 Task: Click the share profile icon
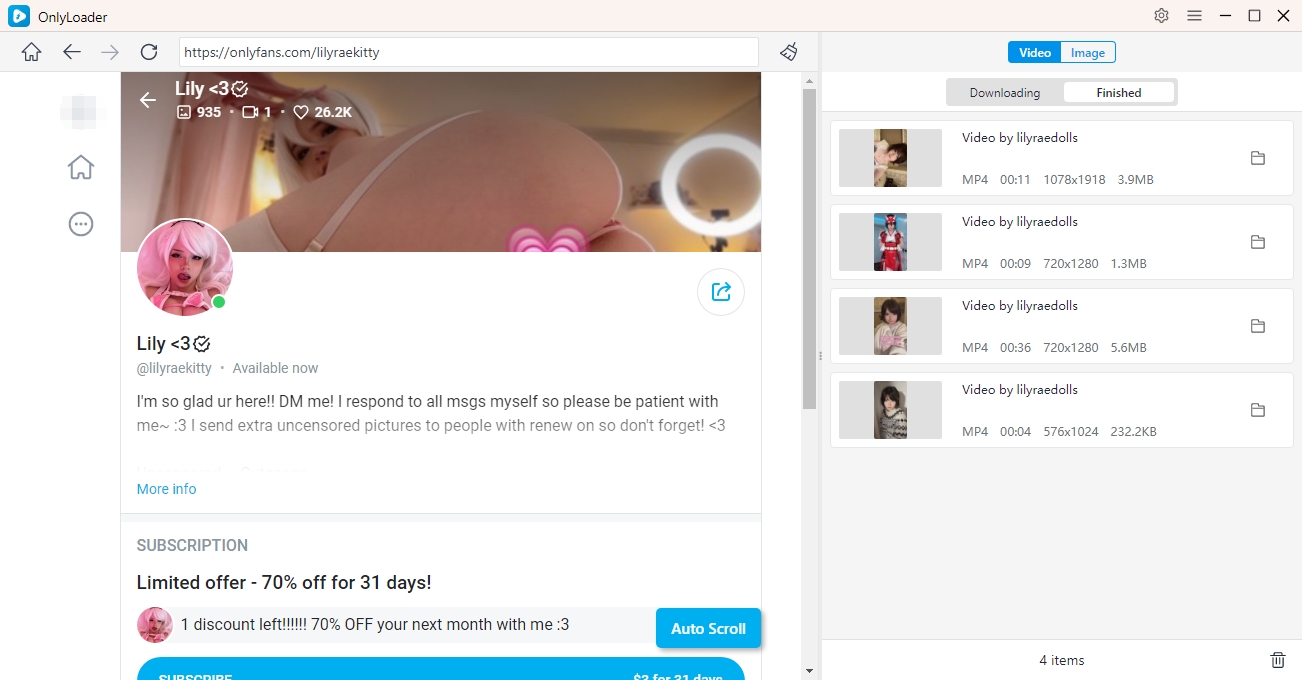[720, 292]
